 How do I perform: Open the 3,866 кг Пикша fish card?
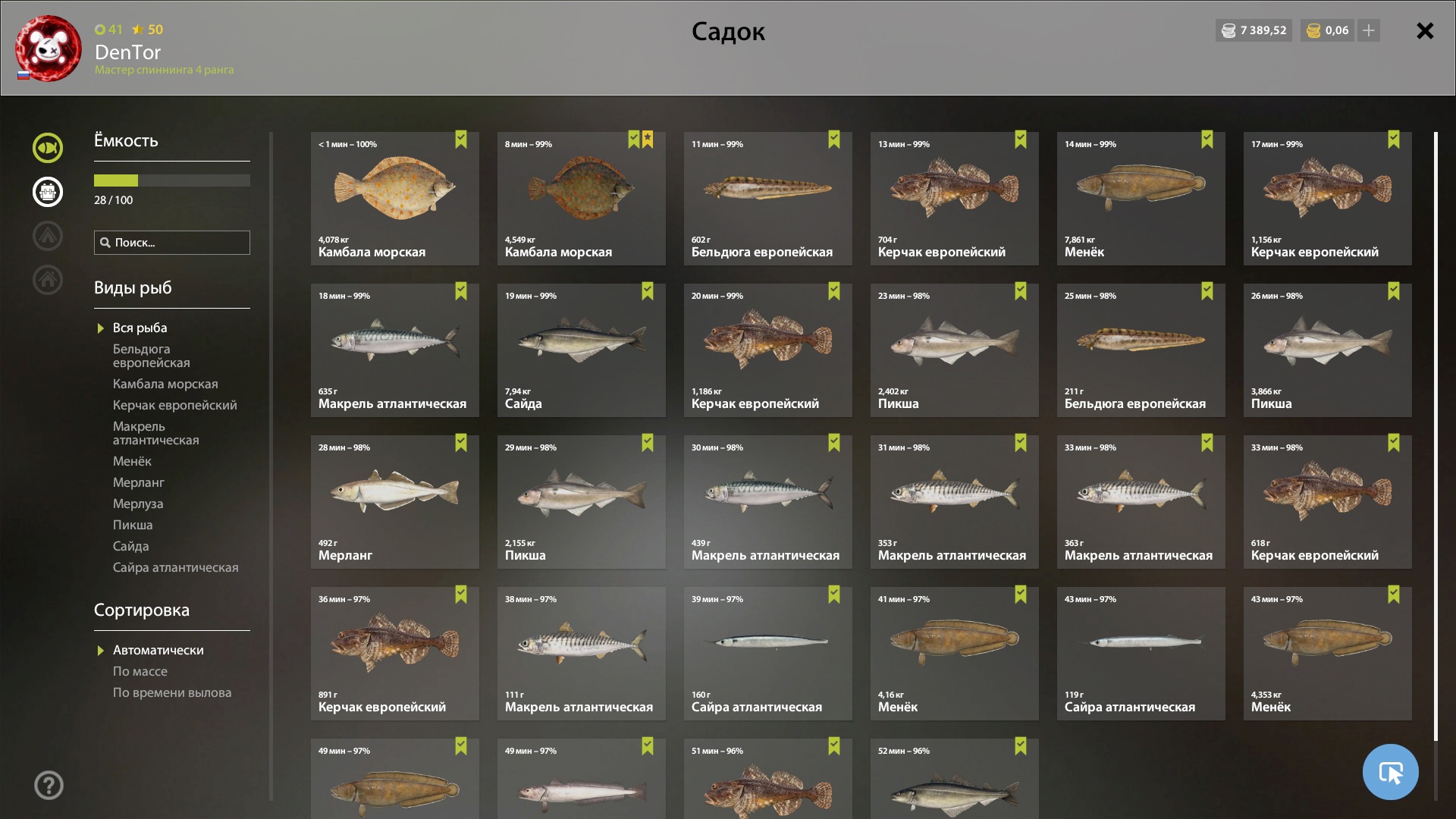point(1328,350)
